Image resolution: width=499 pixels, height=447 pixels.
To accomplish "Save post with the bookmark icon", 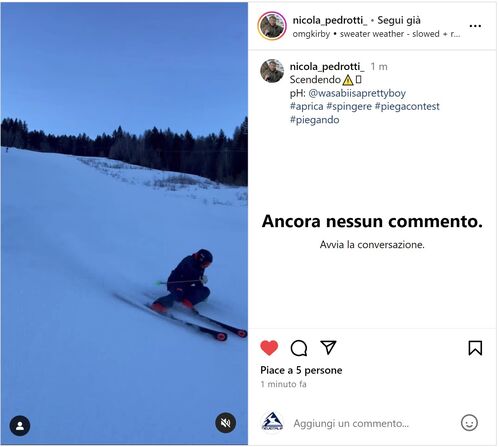I will (475, 348).
